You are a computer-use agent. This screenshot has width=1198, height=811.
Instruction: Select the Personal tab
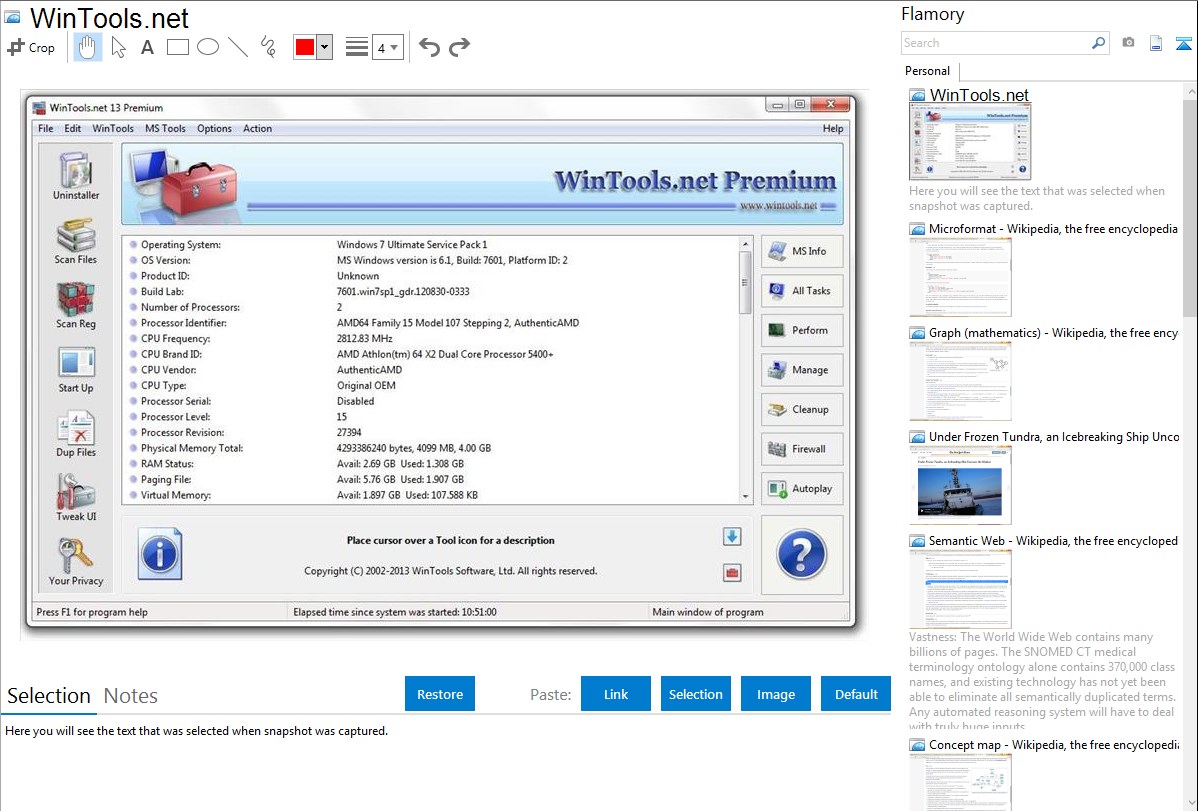(928, 71)
